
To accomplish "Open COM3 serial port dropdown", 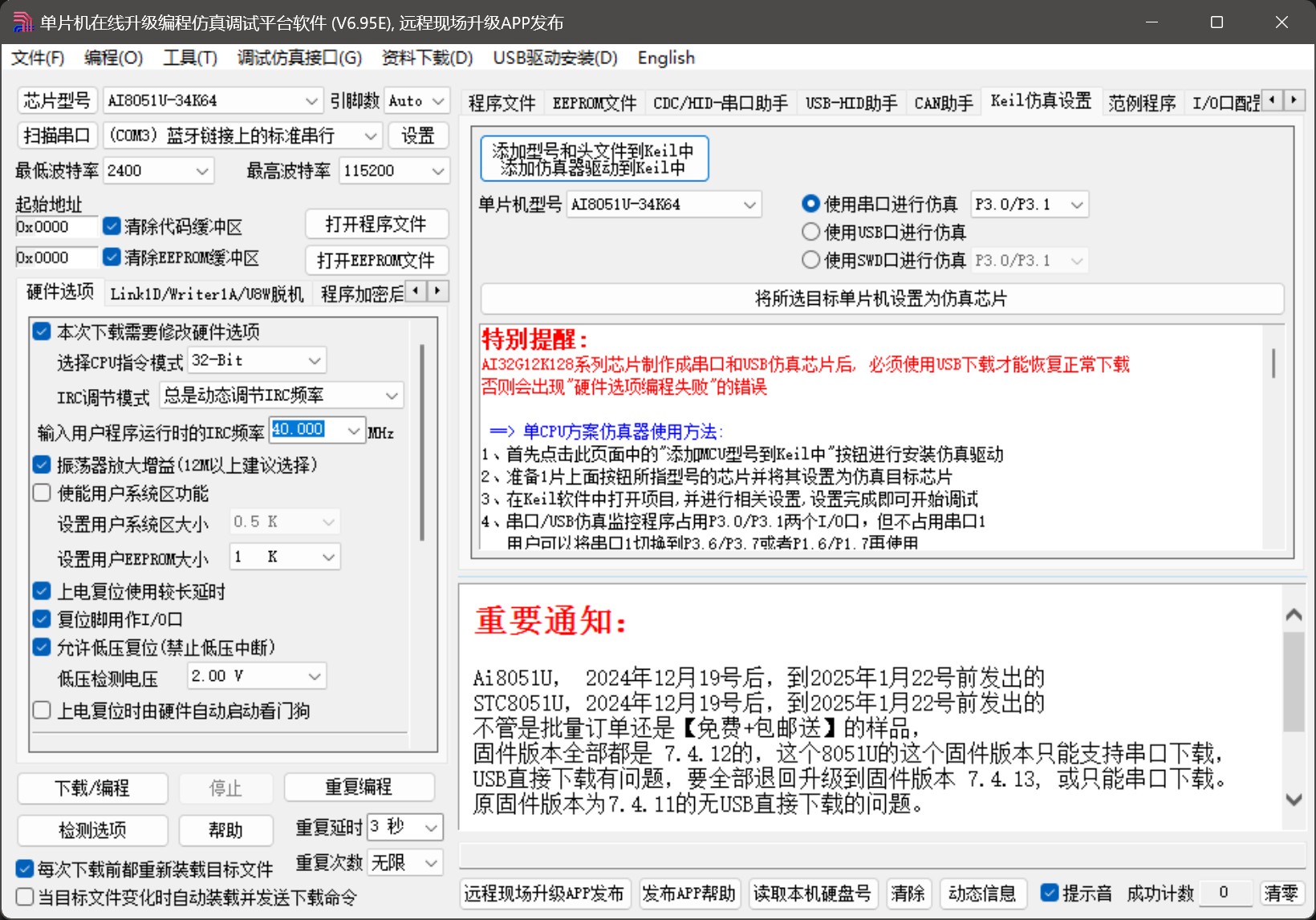I will (x=242, y=136).
